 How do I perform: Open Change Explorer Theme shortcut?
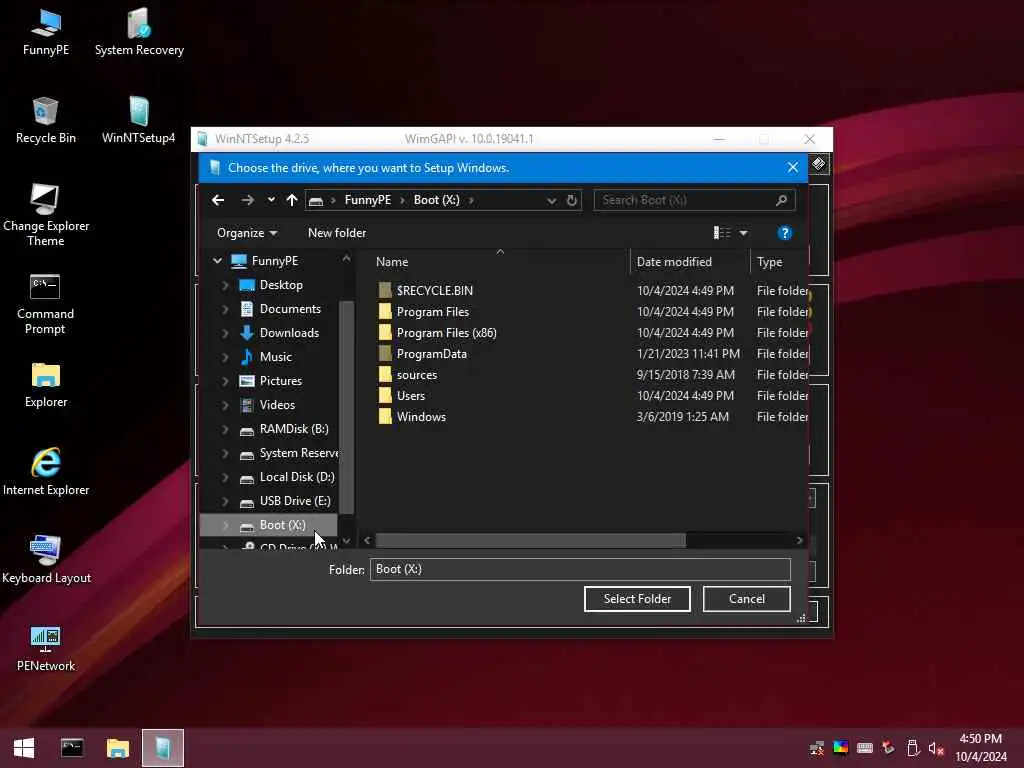tap(46, 216)
